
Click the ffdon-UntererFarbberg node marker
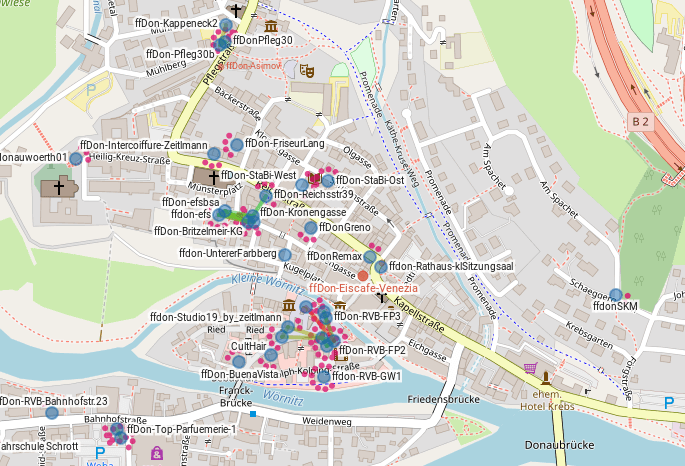coord(284,255)
